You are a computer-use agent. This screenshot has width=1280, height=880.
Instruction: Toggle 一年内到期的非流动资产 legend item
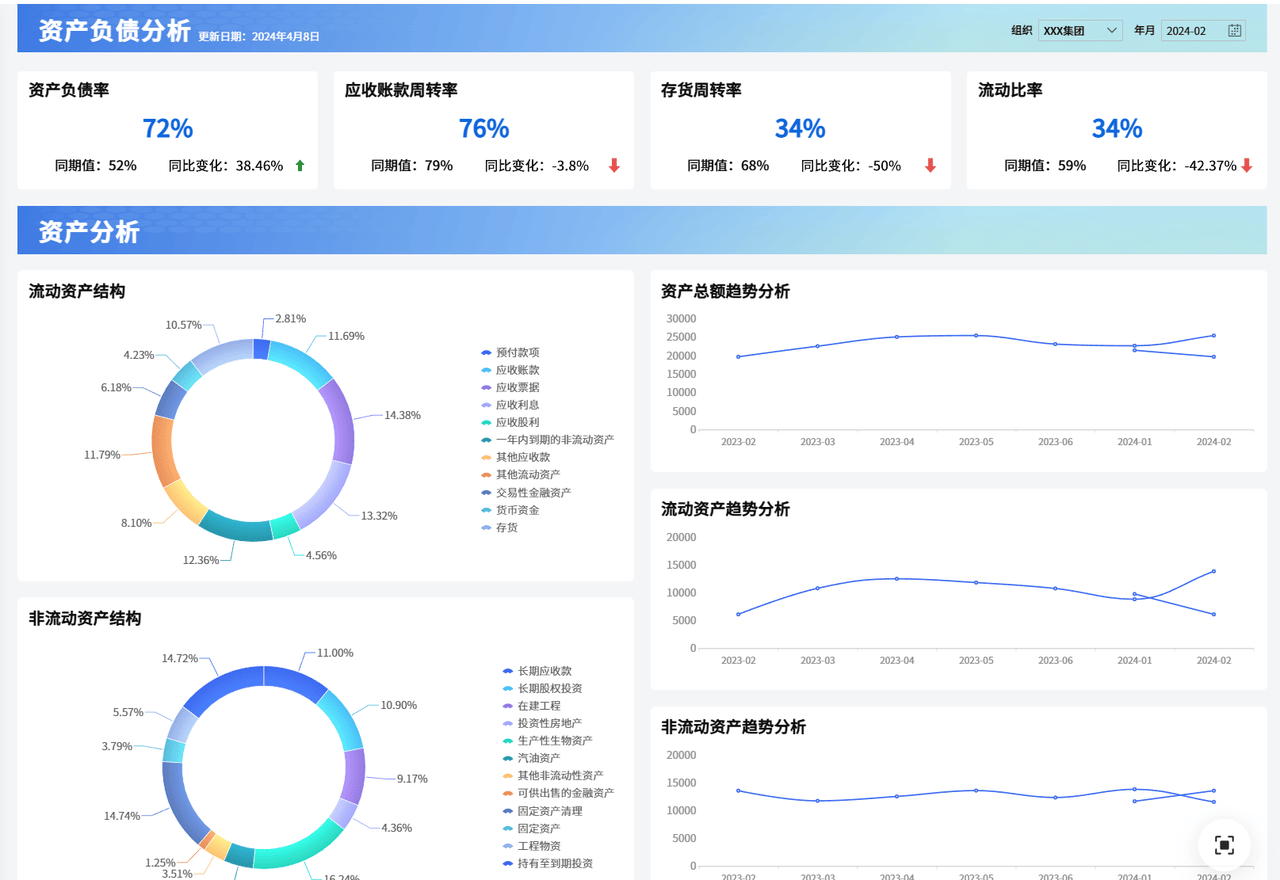pyautogui.click(x=547, y=440)
